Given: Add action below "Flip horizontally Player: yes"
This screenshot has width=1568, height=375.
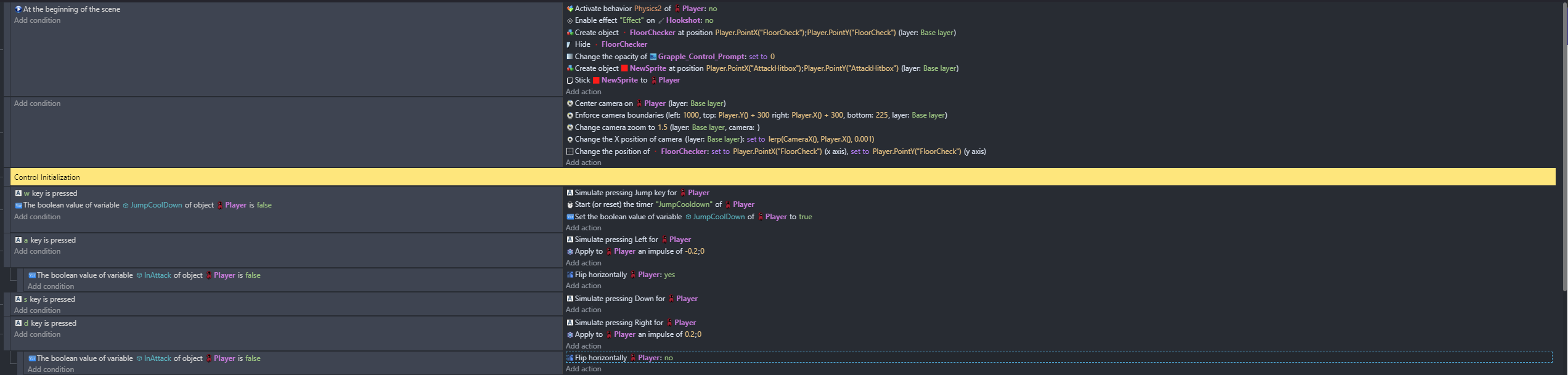Looking at the screenshot, I should click(x=584, y=286).
